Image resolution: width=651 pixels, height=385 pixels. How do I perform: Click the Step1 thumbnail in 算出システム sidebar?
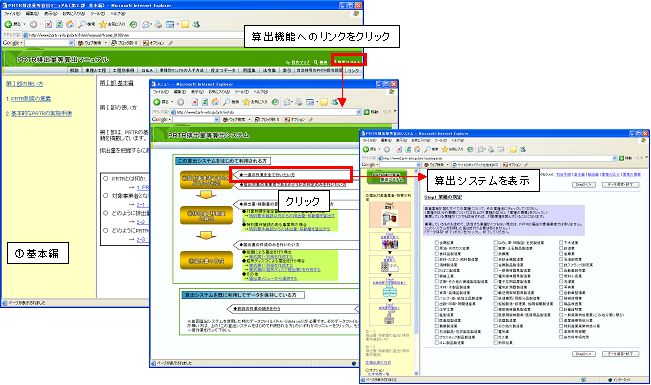pyautogui.click(x=390, y=215)
